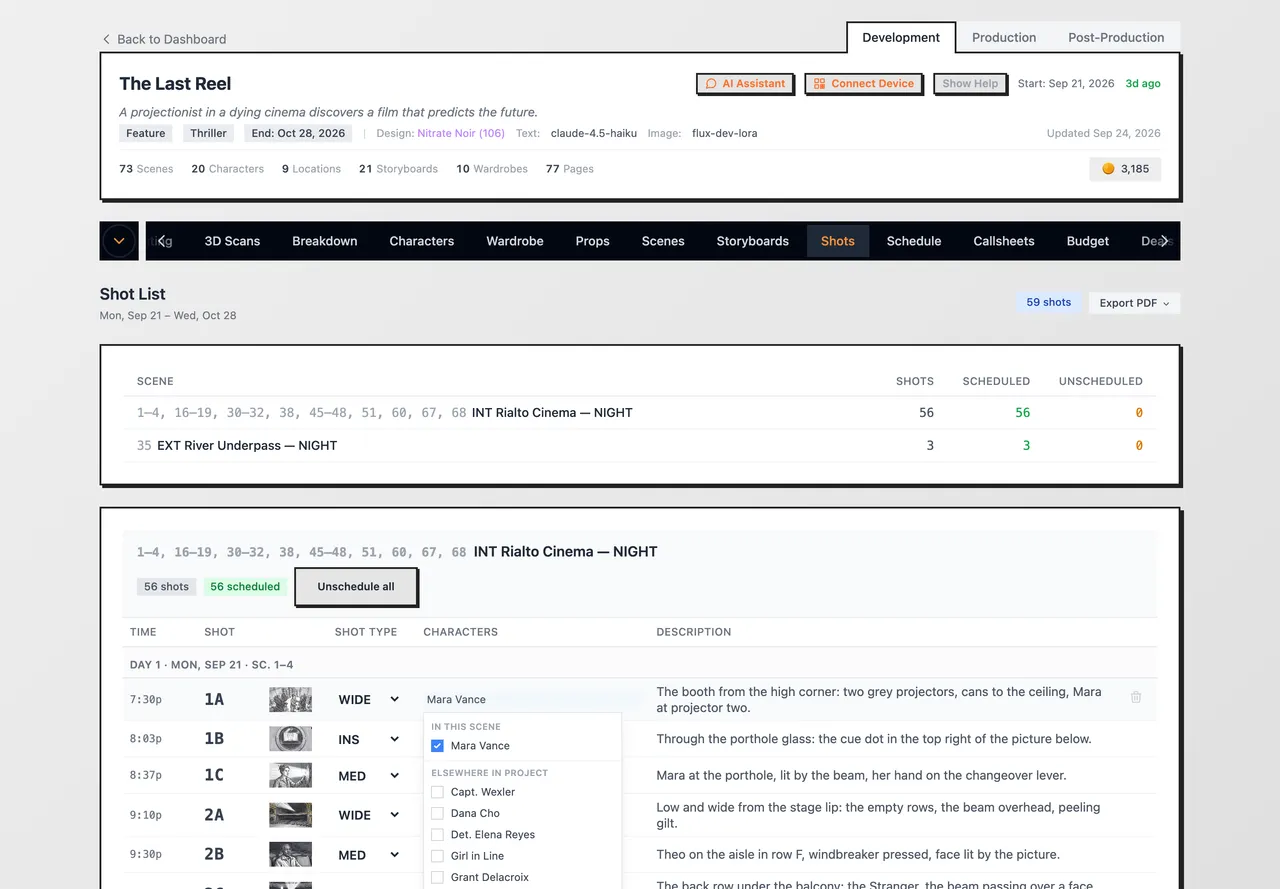Open the Wardrobe section
The height and width of the screenshot is (889, 1280).
point(515,241)
